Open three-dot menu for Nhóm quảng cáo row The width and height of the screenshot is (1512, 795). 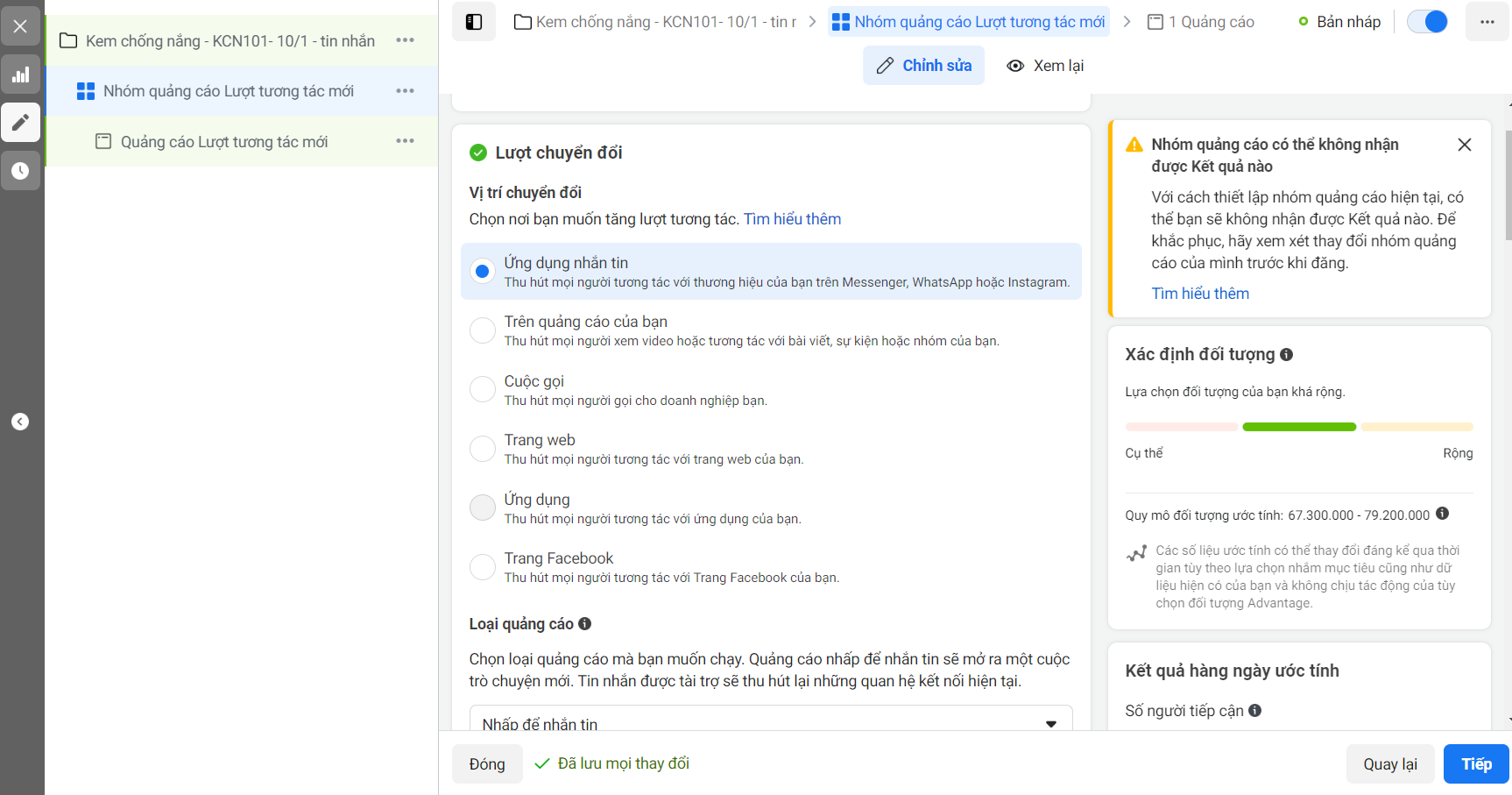[x=405, y=91]
